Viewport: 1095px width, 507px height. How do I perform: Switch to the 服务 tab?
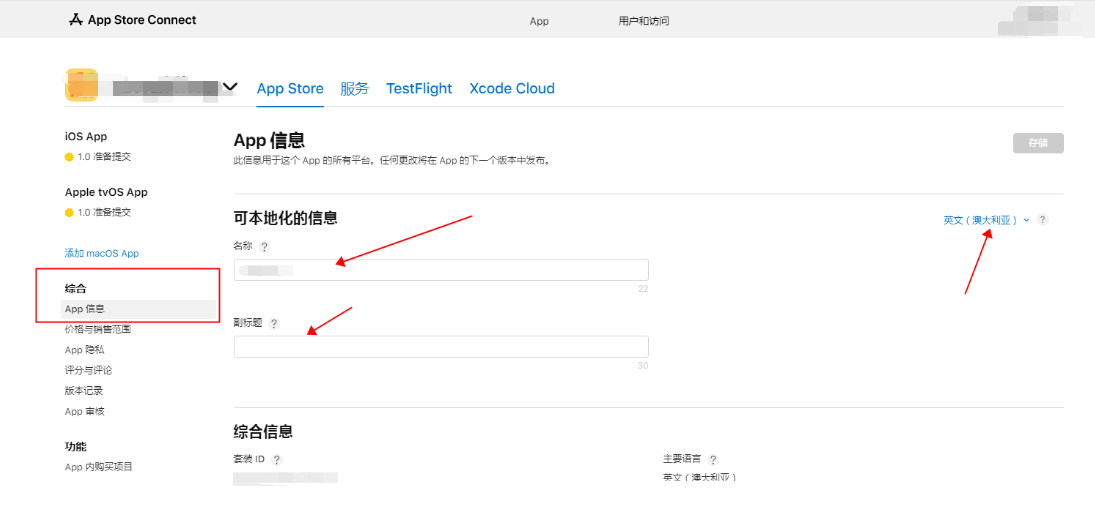(x=355, y=89)
